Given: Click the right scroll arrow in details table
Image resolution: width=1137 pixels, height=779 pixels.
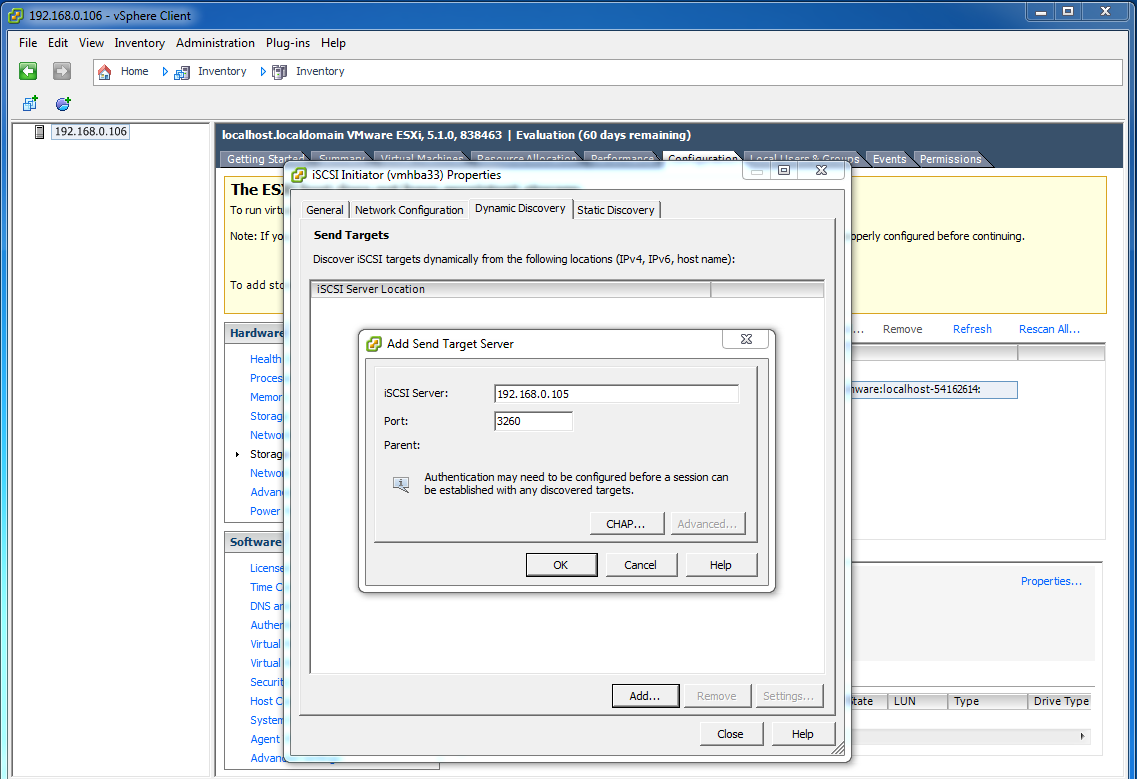Looking at the screenshot, I should (1083, 736).
